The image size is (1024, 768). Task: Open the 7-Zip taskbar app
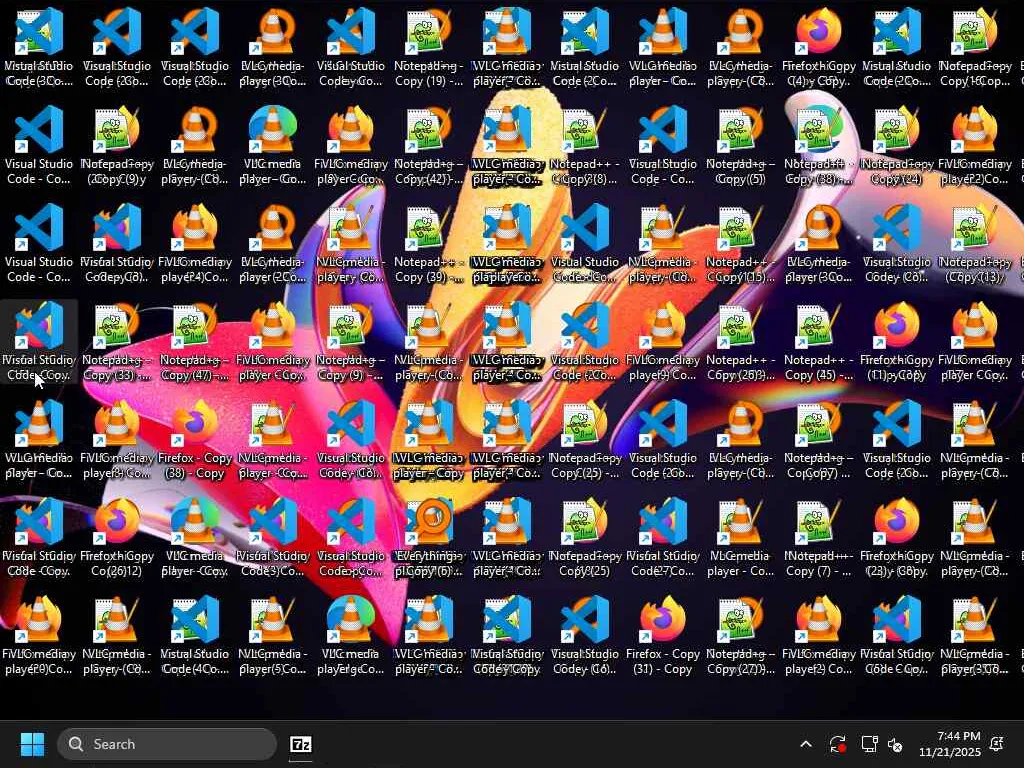pyautogui.click(x=300, y=744)
